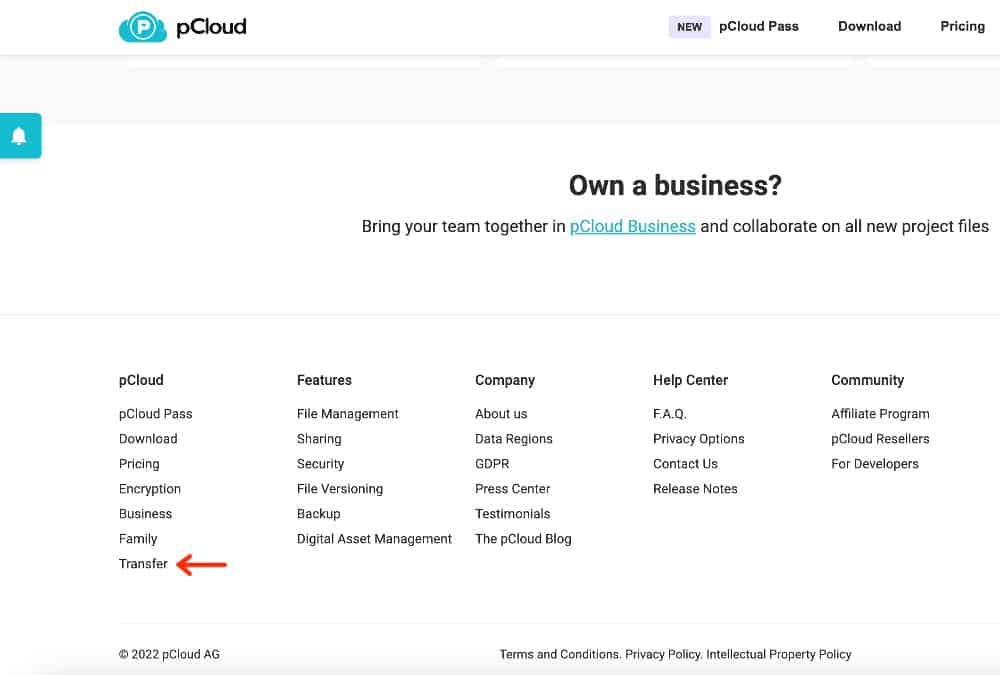Viewport: 1000px width, 675px height.
Task: Open F.A.Q. under Help Center
Action: tap(670, 413)
